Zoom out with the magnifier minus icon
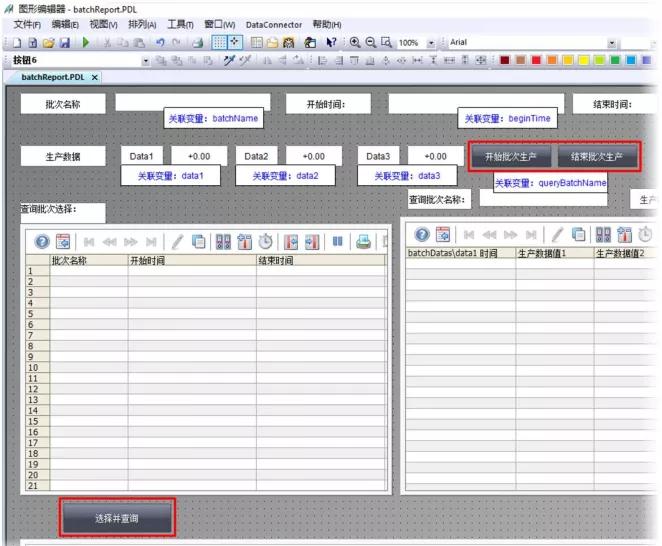 pos(371,43)
